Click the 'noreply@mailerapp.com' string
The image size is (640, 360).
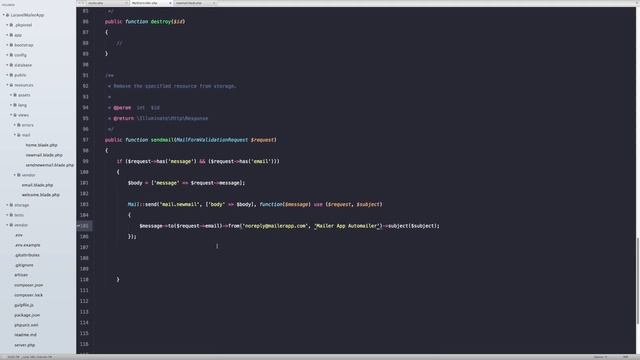(275, 226)
